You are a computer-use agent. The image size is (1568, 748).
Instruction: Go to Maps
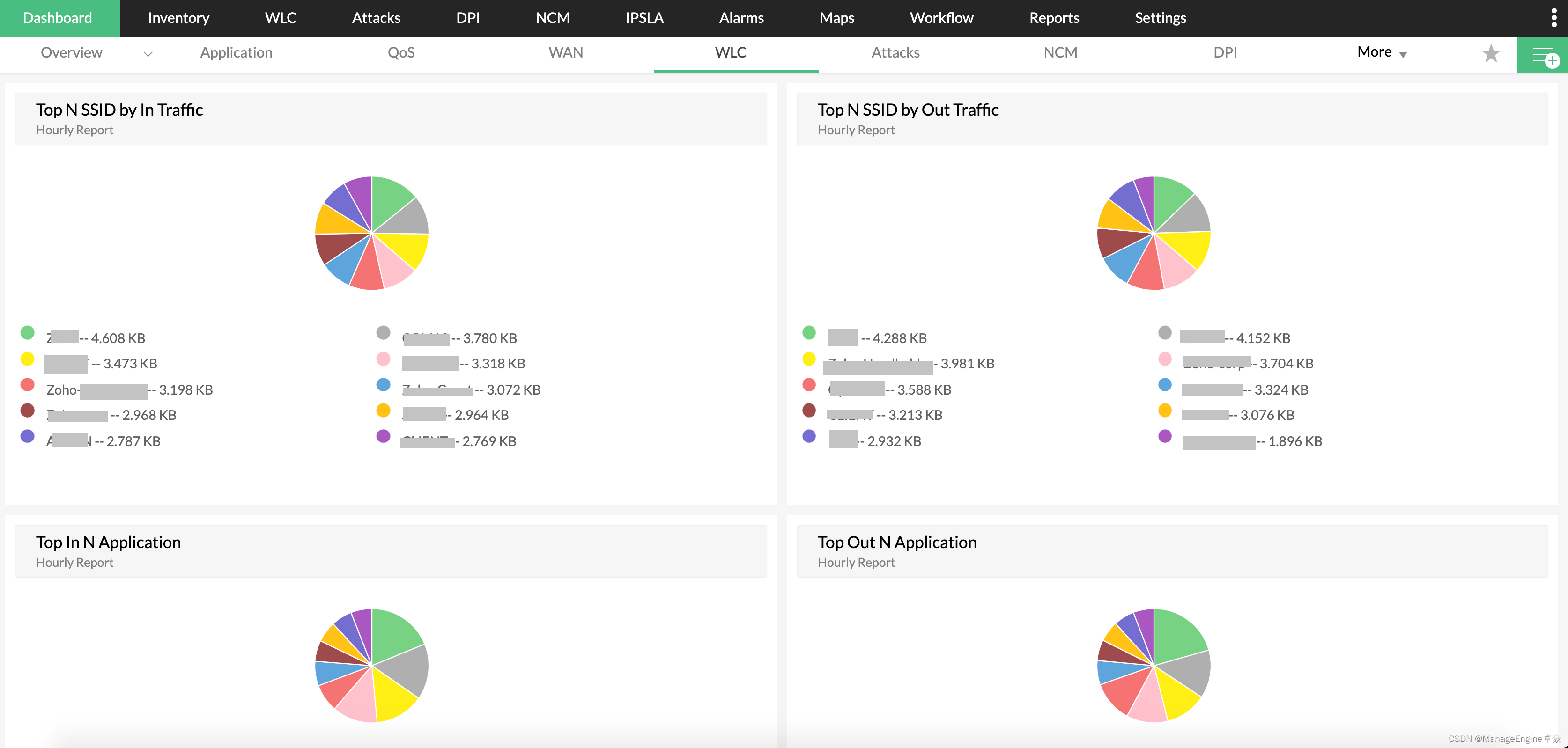[837, 18]
